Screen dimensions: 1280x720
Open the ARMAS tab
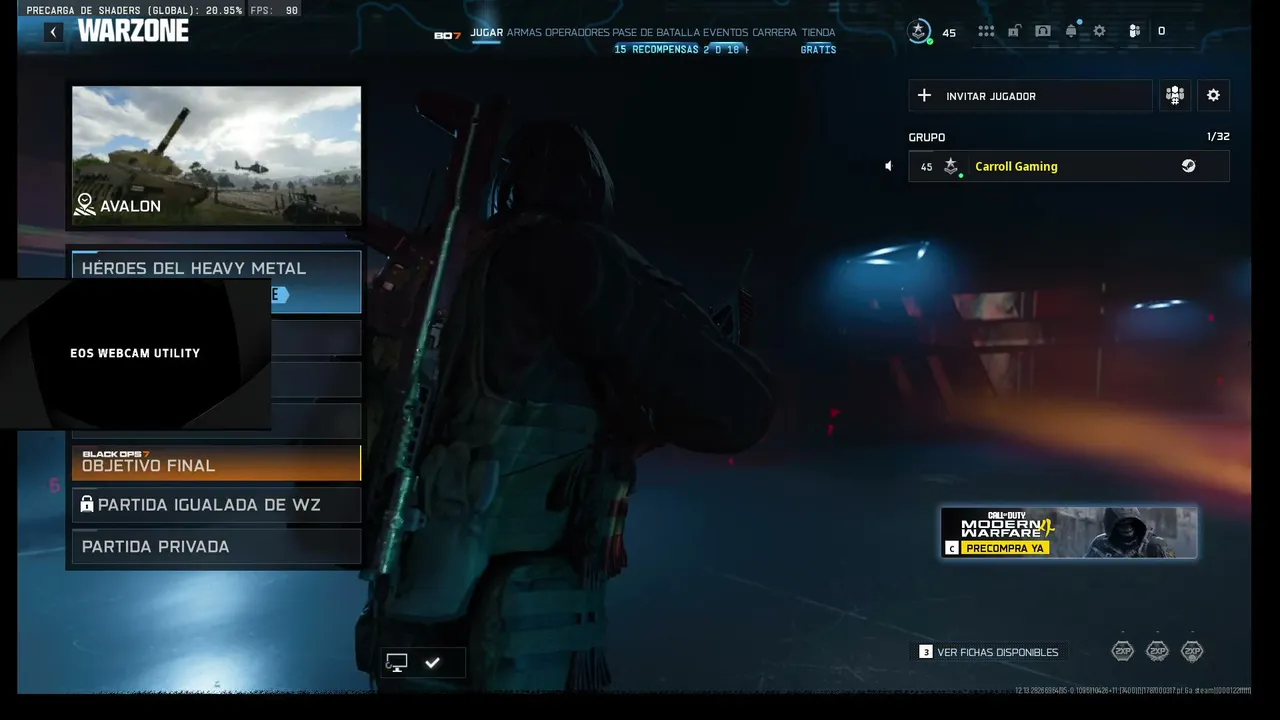click(524, 32)
